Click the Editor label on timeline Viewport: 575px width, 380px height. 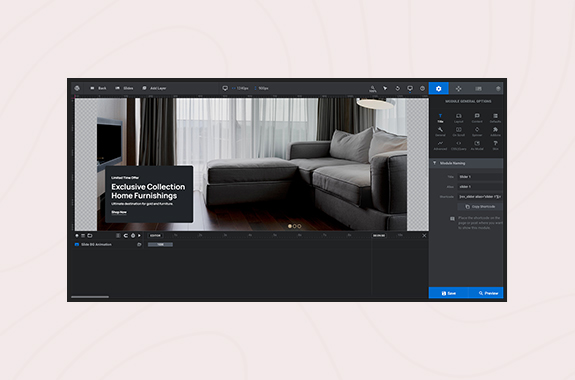click(x=155, y=236)
